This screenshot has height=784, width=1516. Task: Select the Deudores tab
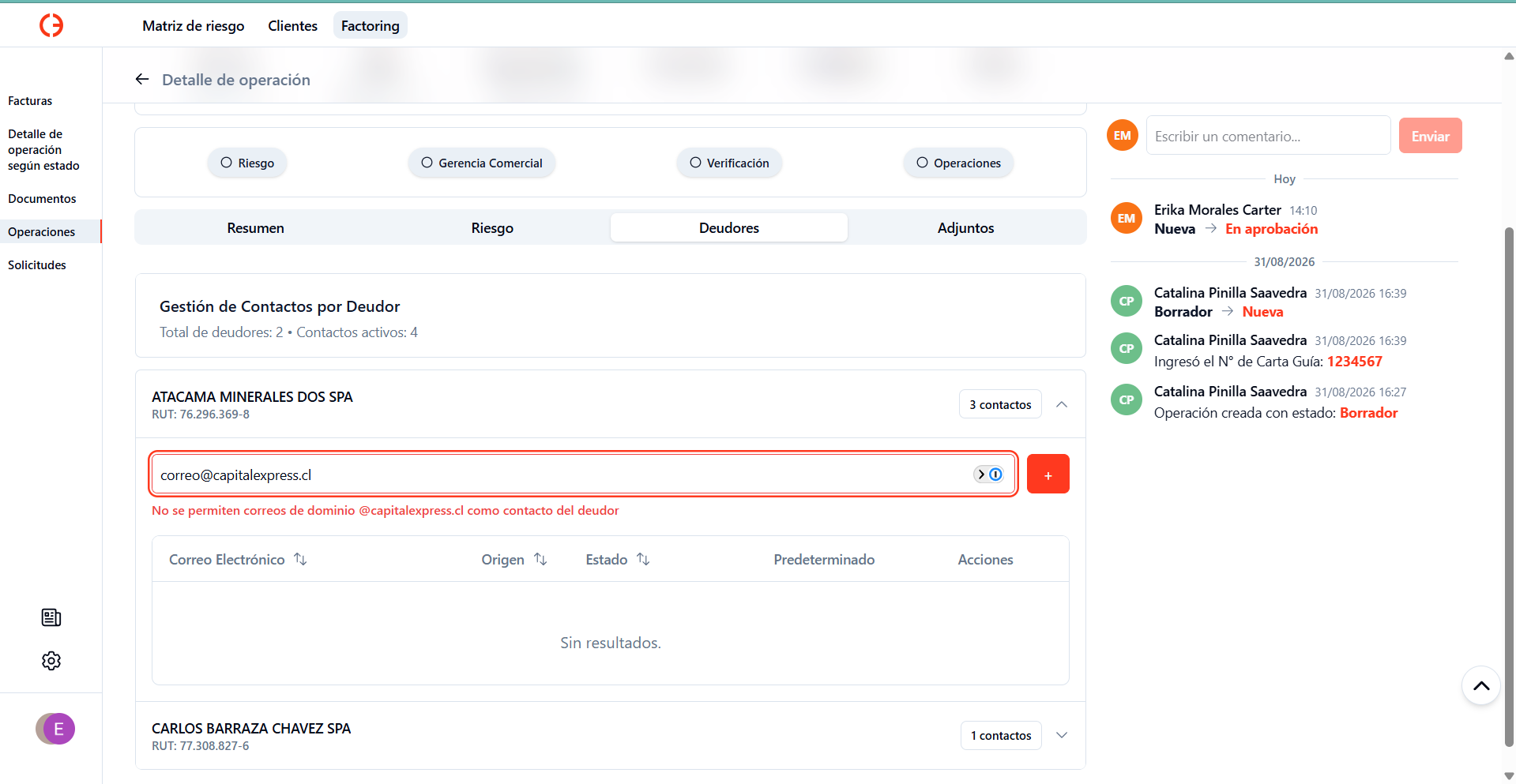click(729, 227)
